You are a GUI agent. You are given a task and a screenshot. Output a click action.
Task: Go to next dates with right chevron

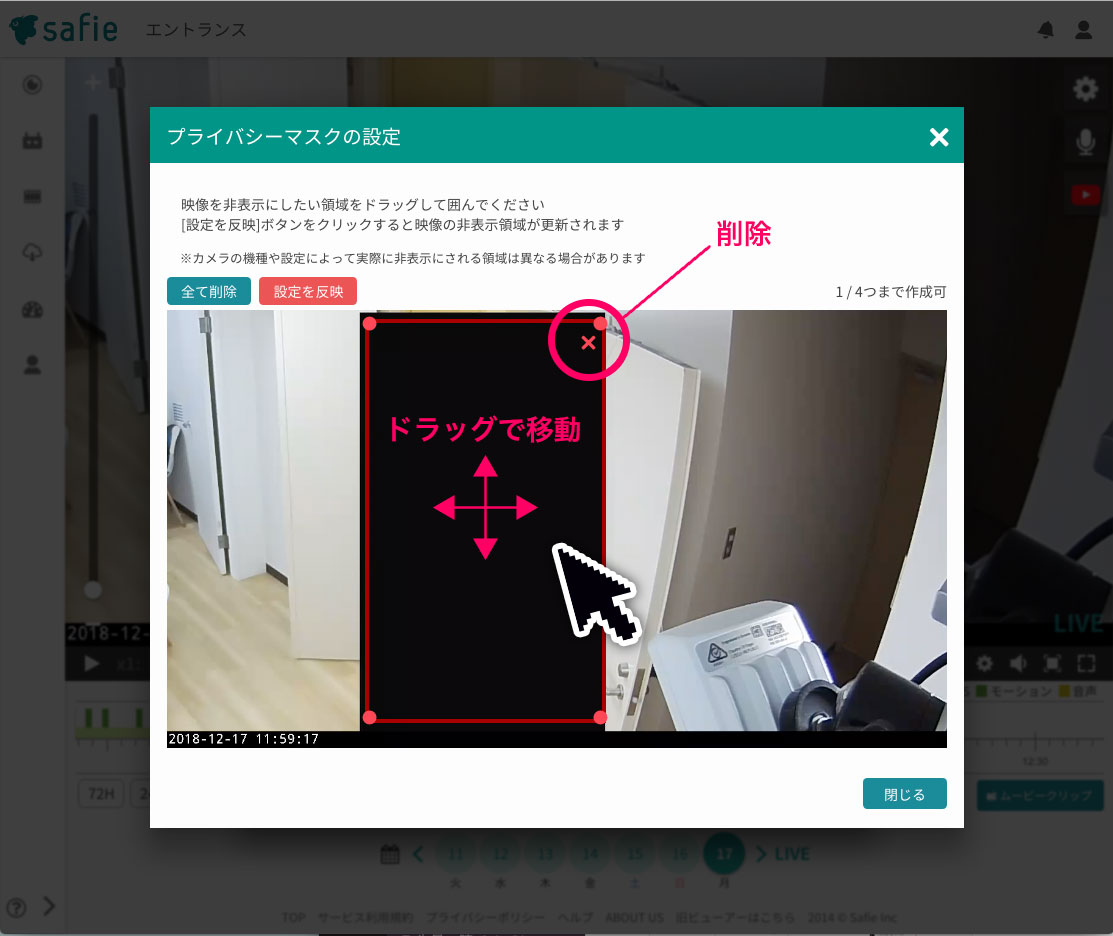click(761, 854)
